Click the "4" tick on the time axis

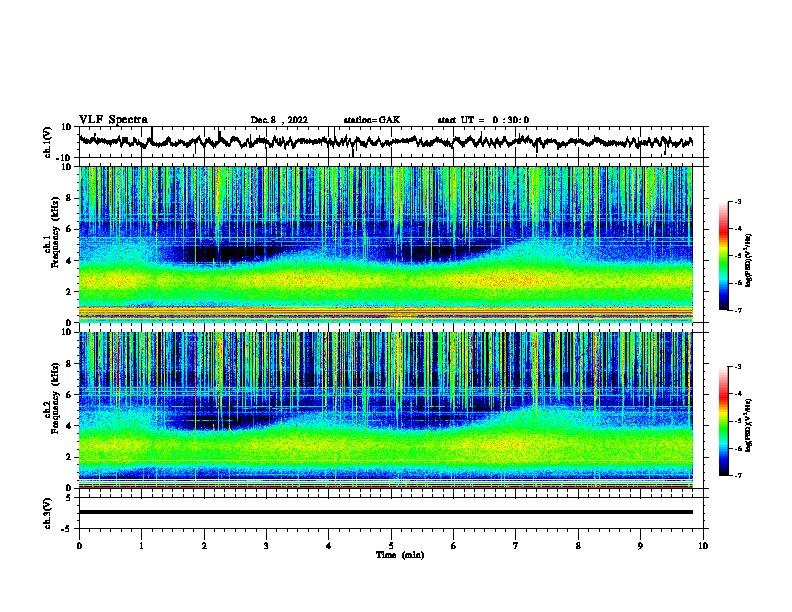tap(329, 546)
